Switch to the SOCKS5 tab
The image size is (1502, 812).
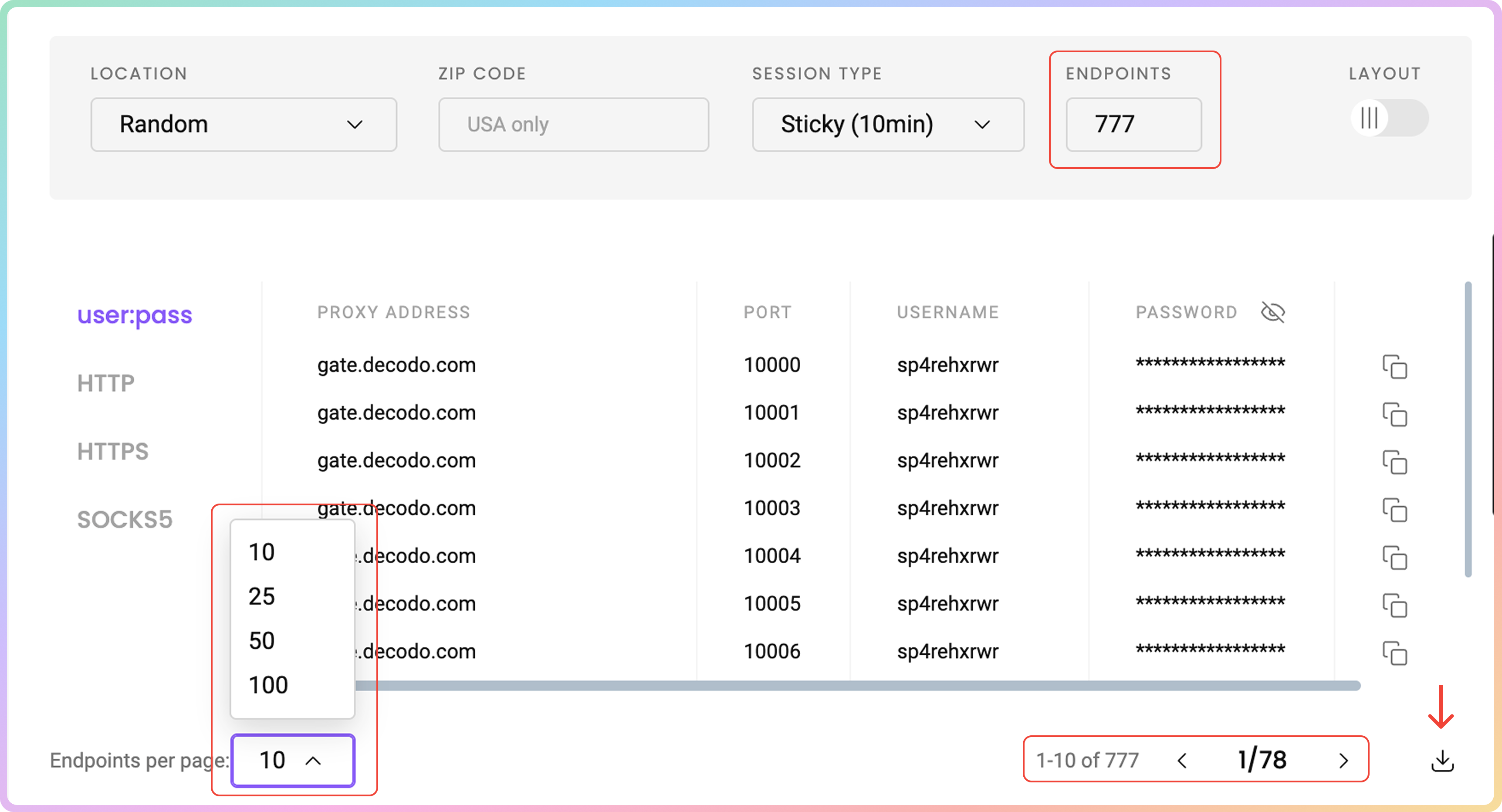[125, 520]
